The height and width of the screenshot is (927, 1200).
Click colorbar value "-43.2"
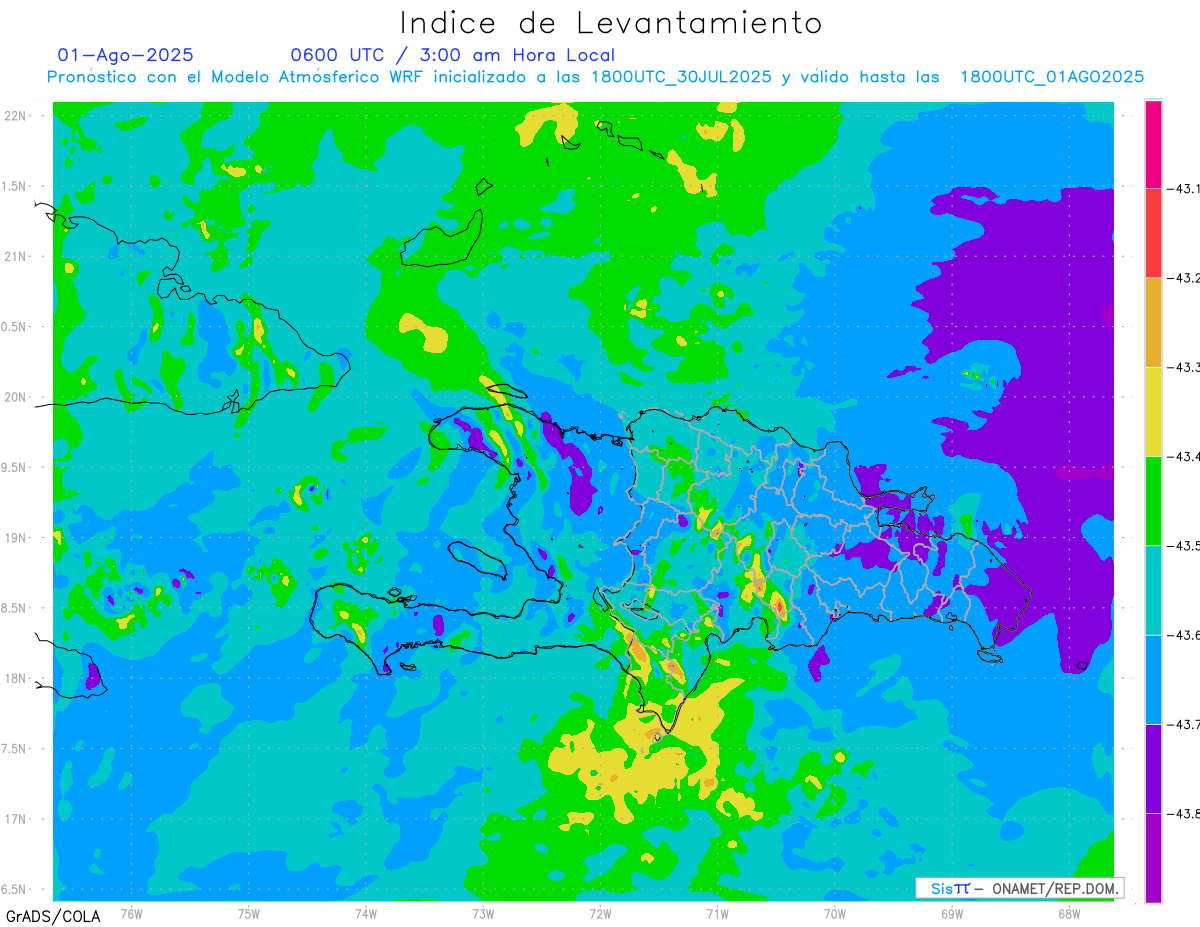click(1182, 278)
